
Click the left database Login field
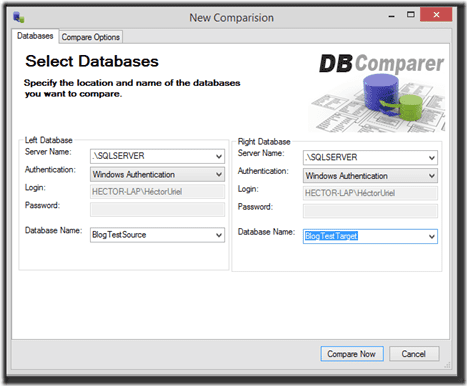[157, 192]
